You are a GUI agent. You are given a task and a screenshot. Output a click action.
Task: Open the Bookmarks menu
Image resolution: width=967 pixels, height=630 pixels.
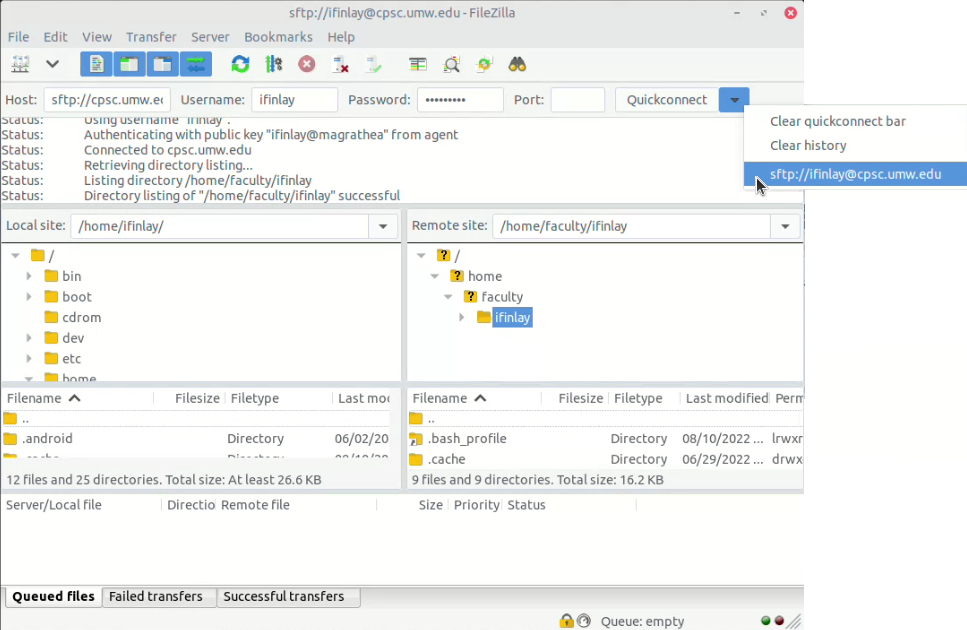tap(278, 37)
